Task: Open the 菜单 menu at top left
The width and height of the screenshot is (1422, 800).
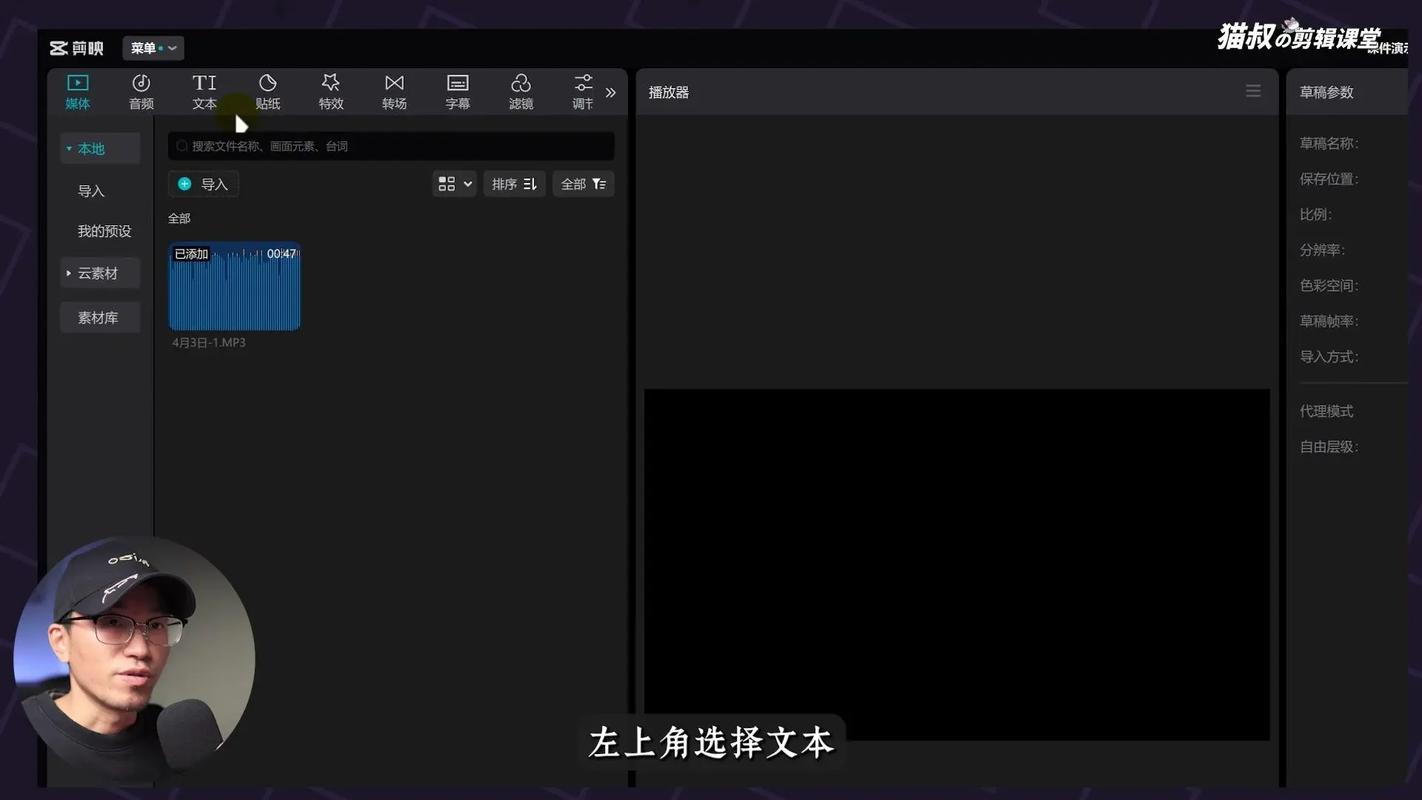Action: click(152, 47)
